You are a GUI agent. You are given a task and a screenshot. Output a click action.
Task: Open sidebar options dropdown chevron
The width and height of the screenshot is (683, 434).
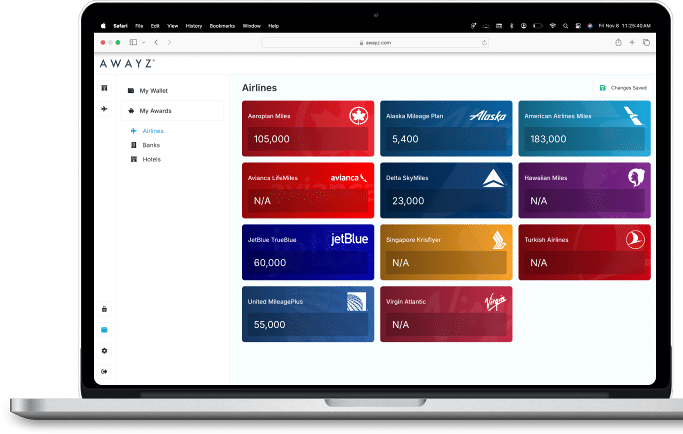[x=144, y=43]
